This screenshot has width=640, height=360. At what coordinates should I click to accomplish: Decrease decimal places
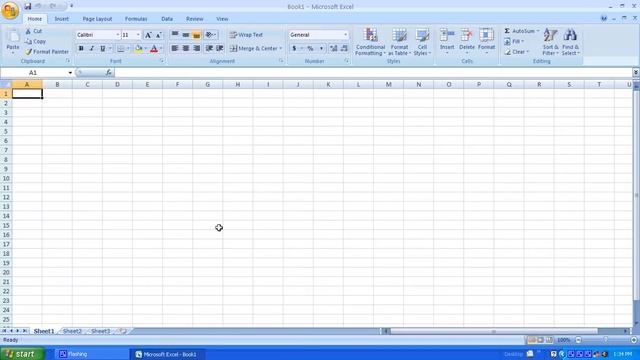pos(344,49)
